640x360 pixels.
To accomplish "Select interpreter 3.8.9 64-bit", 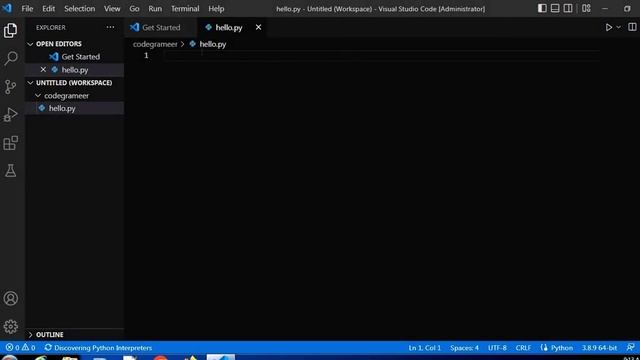I will pyautogui.click(x=599, y=348).
